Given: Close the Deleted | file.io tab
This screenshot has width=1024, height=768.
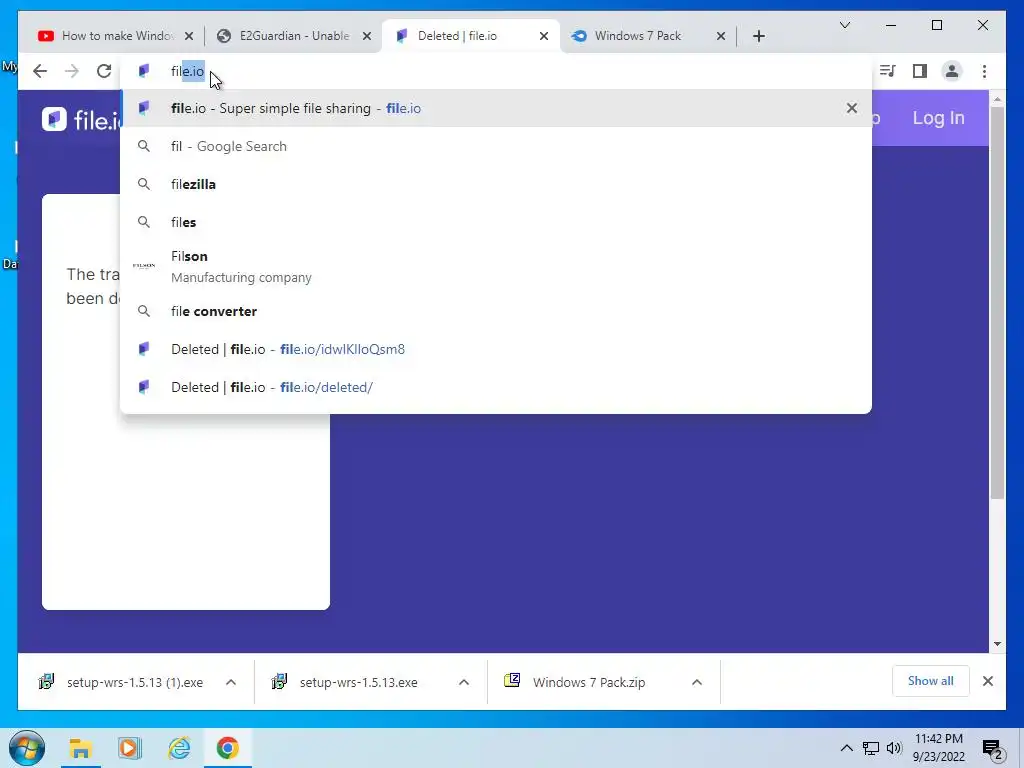Looking at the screenshot, I should (544, 36).
